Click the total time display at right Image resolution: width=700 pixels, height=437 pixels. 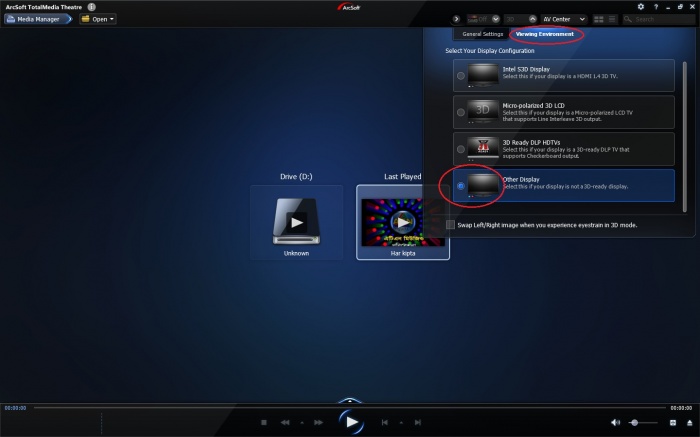click(x=681, y=408)
